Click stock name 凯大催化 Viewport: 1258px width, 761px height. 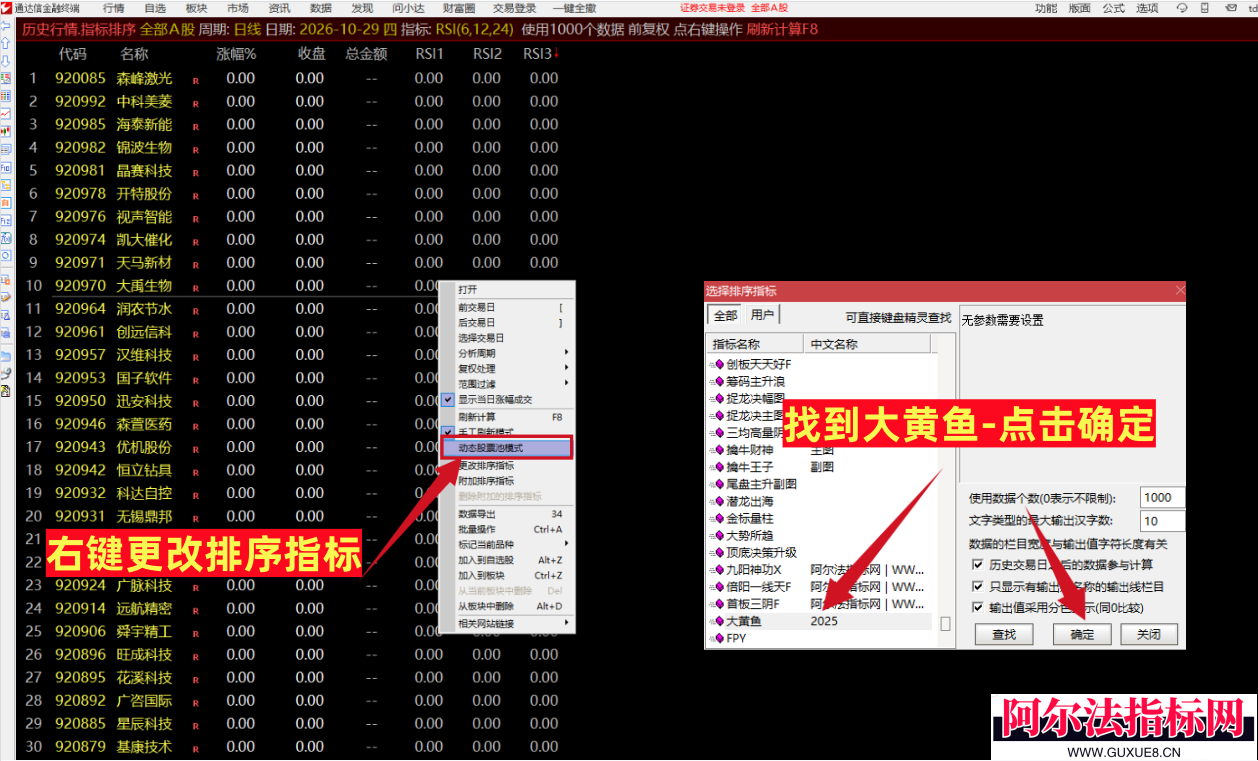click(x=144, y=240)
